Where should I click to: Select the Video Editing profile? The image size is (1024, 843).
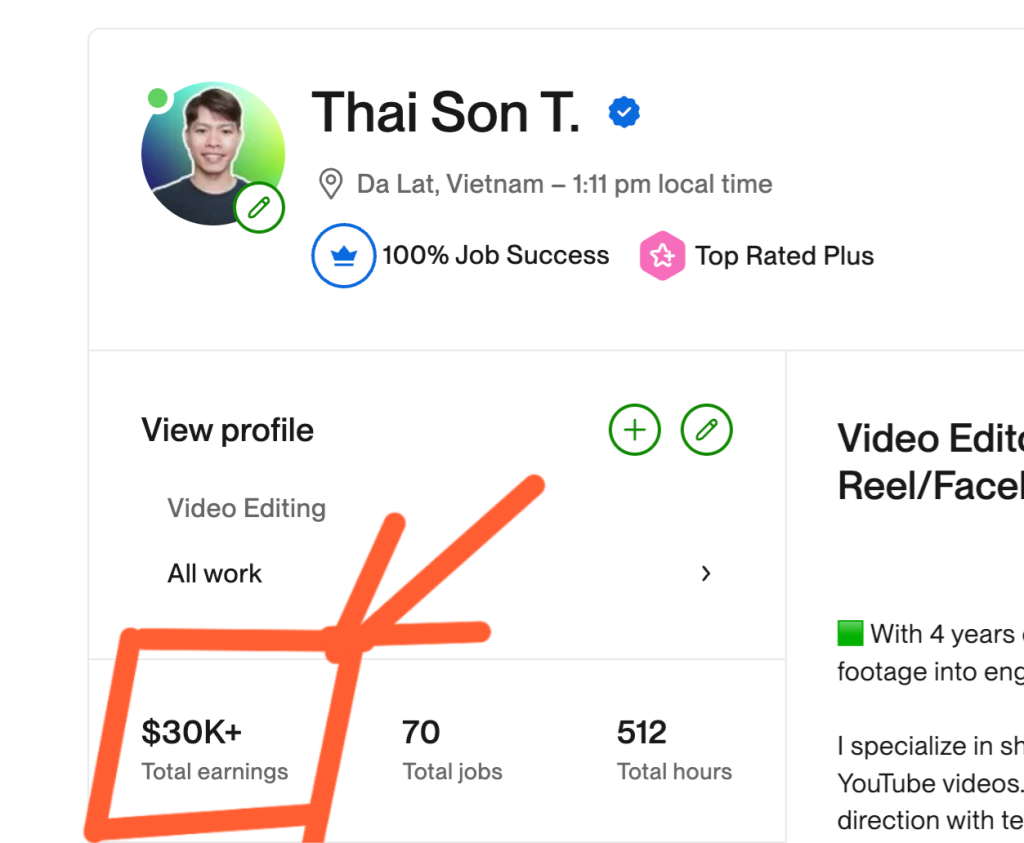[247, 508]
